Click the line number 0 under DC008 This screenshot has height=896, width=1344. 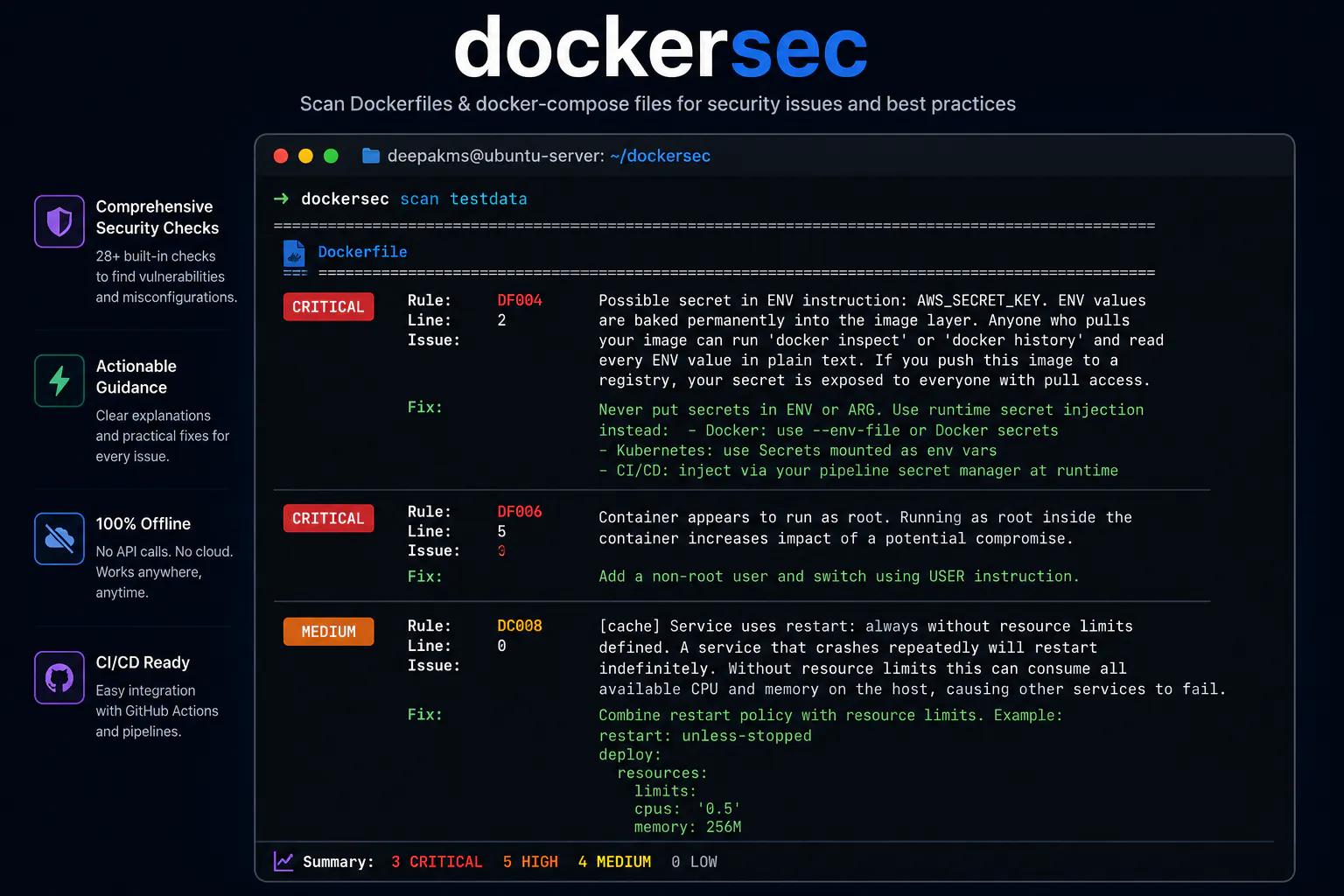501,646
